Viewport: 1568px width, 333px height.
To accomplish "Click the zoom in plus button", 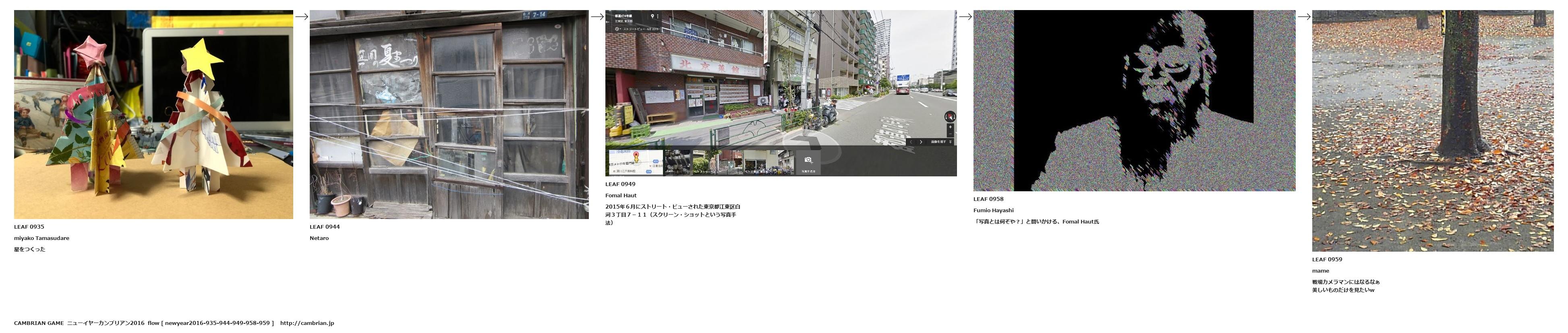I will pos(950,127).
